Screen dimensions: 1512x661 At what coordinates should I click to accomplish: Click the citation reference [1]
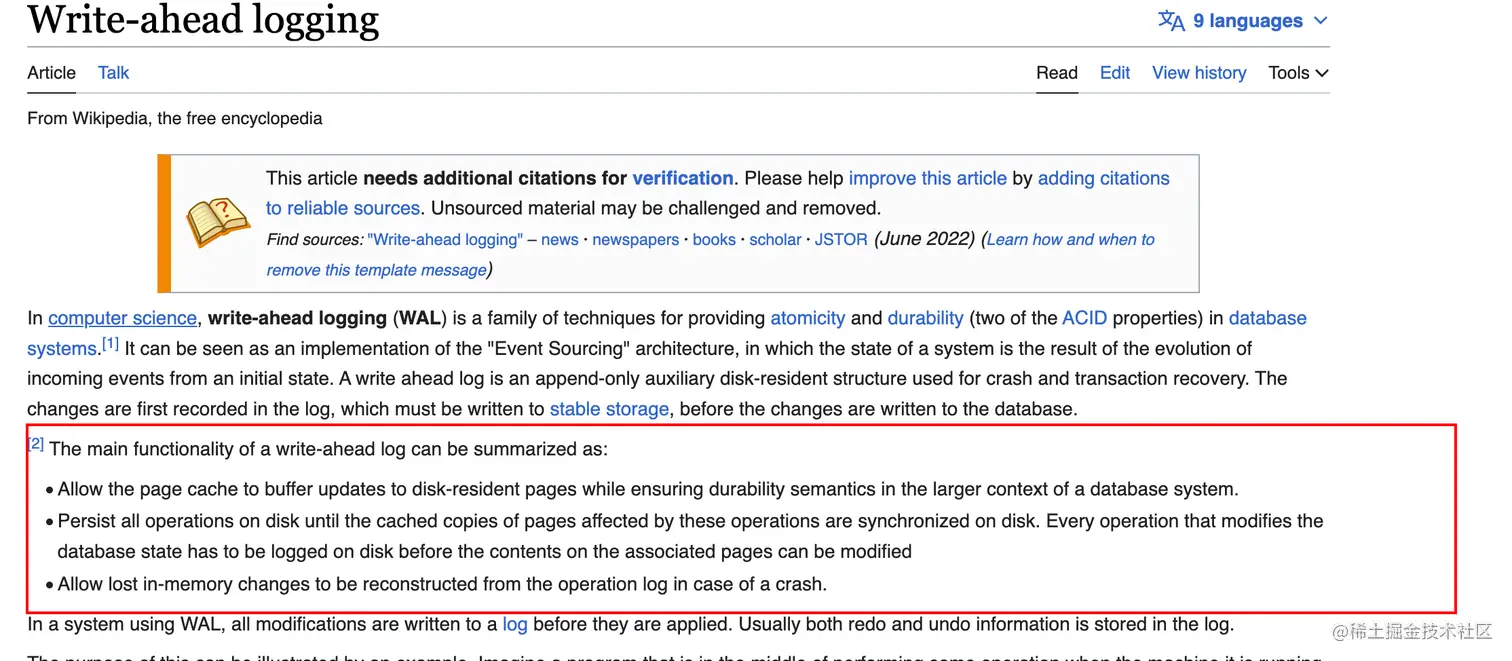click(x=110, y=344)
